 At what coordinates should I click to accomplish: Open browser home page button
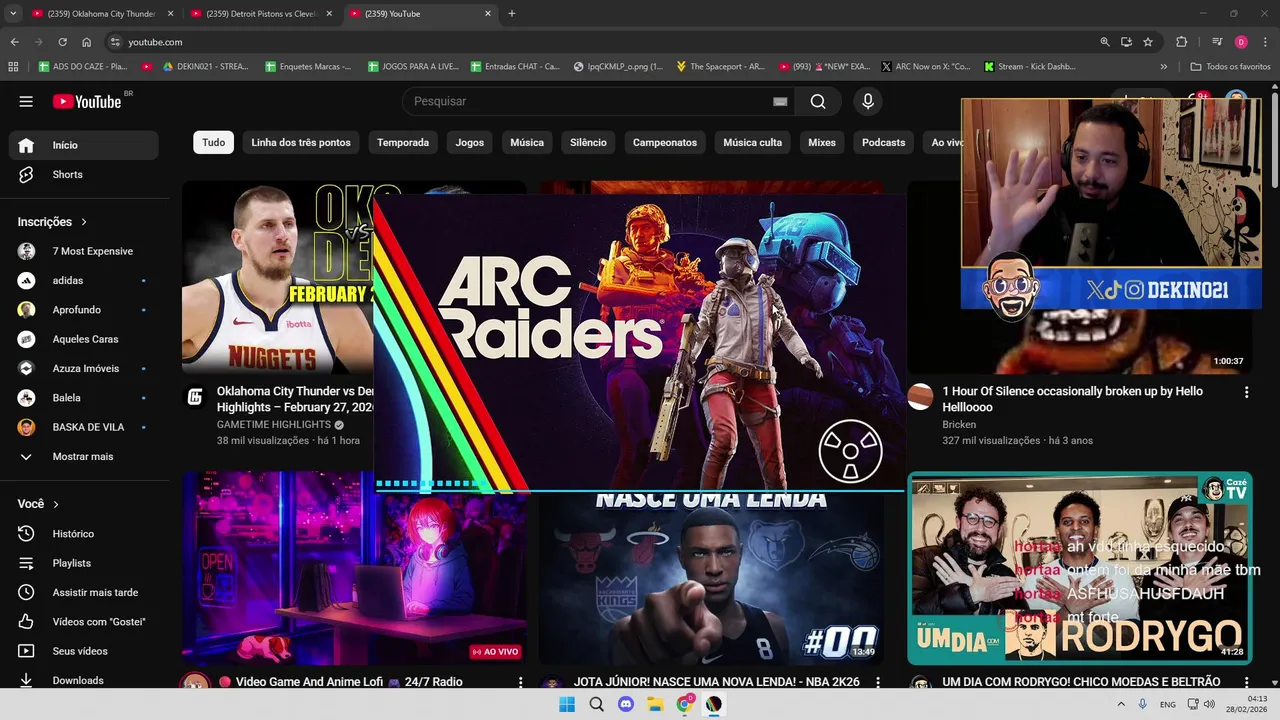pos(86,42)
